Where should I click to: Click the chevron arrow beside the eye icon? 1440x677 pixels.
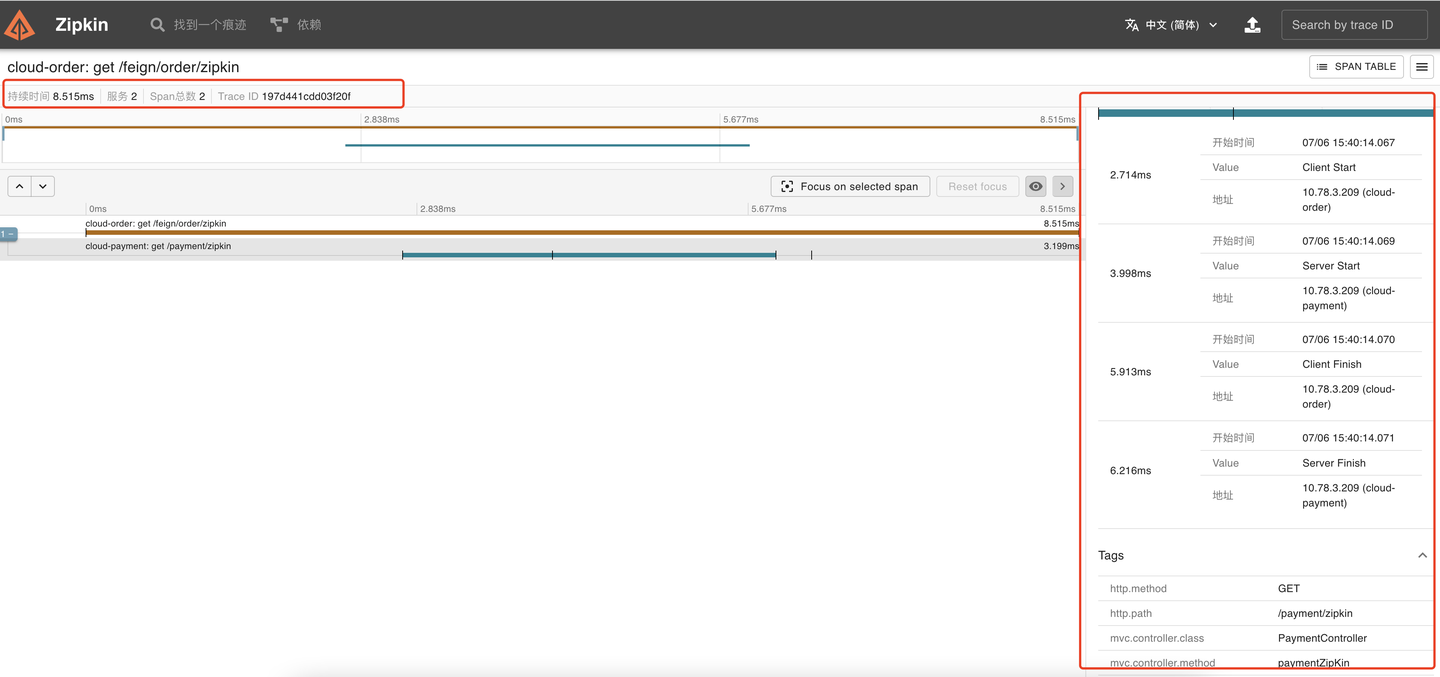pyautogui.click(x=1062, y=186)
